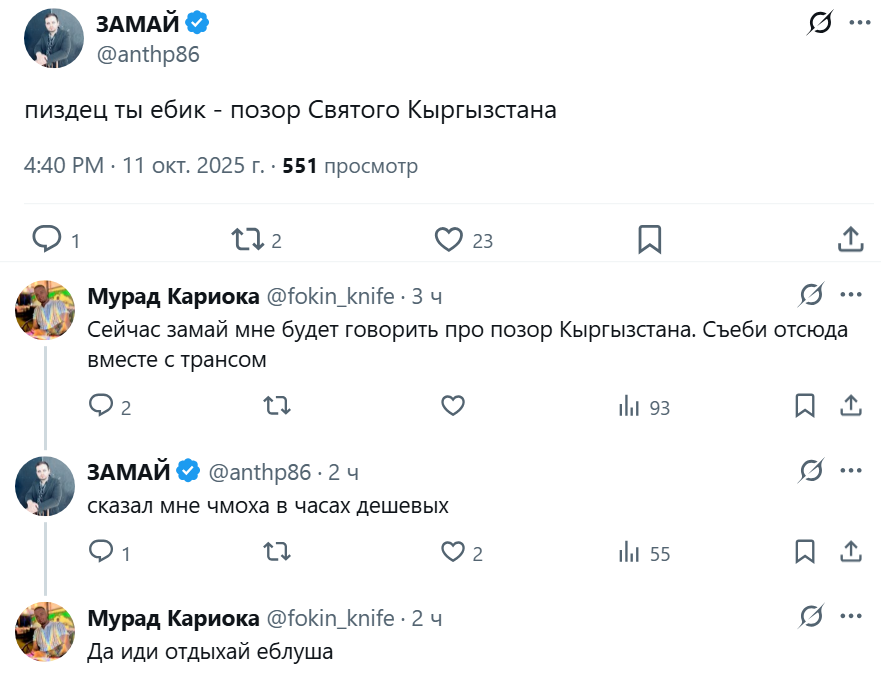Open more options menu on main post
Image resolution: width=883 pixels, height=676 pixels.
tap(859, 24)
